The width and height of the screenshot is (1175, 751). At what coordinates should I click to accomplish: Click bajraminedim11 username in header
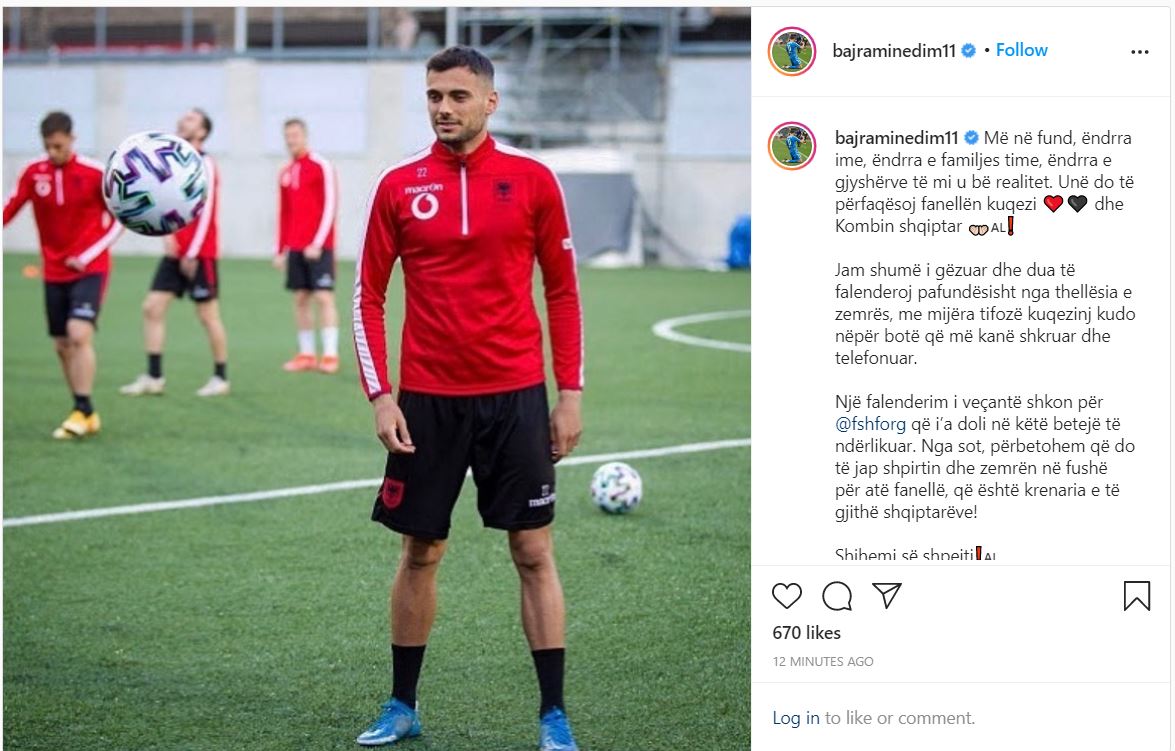pos(894,51)
